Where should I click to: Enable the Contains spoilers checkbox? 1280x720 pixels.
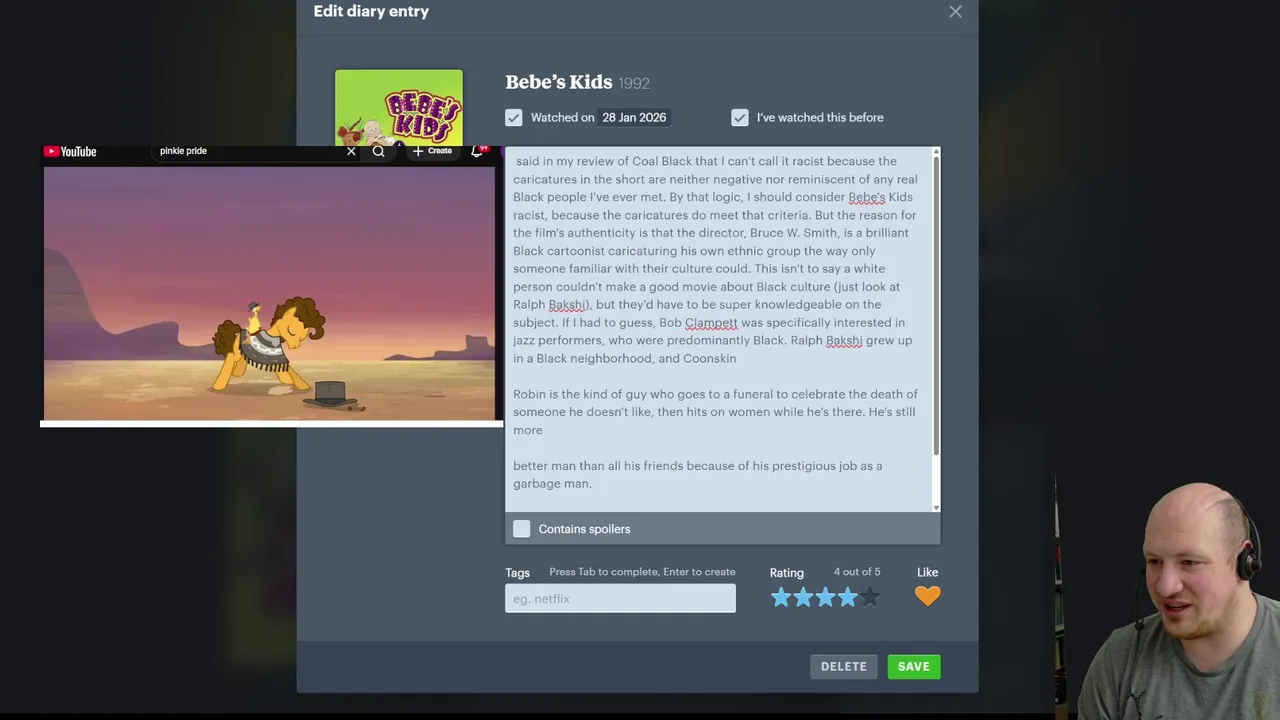(522, 529)
